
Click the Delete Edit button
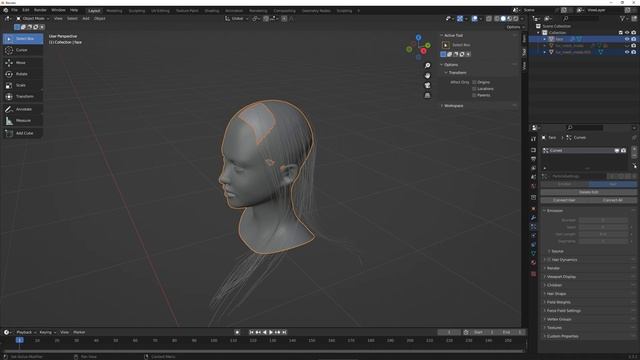click(588, 192)
